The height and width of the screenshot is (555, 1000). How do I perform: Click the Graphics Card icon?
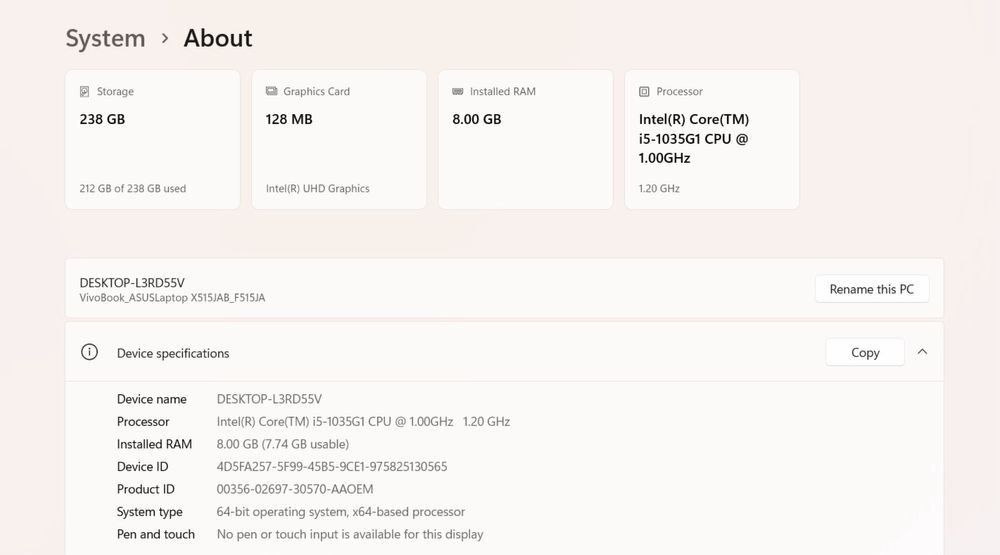pos(271,91)
